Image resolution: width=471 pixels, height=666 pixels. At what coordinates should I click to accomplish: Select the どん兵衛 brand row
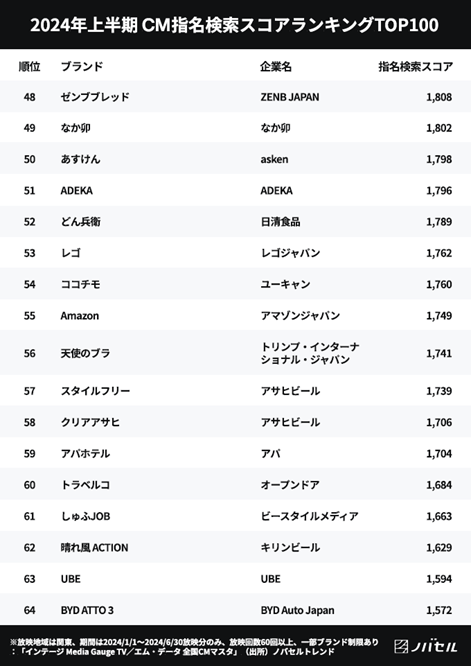click(x=235, y=222)
